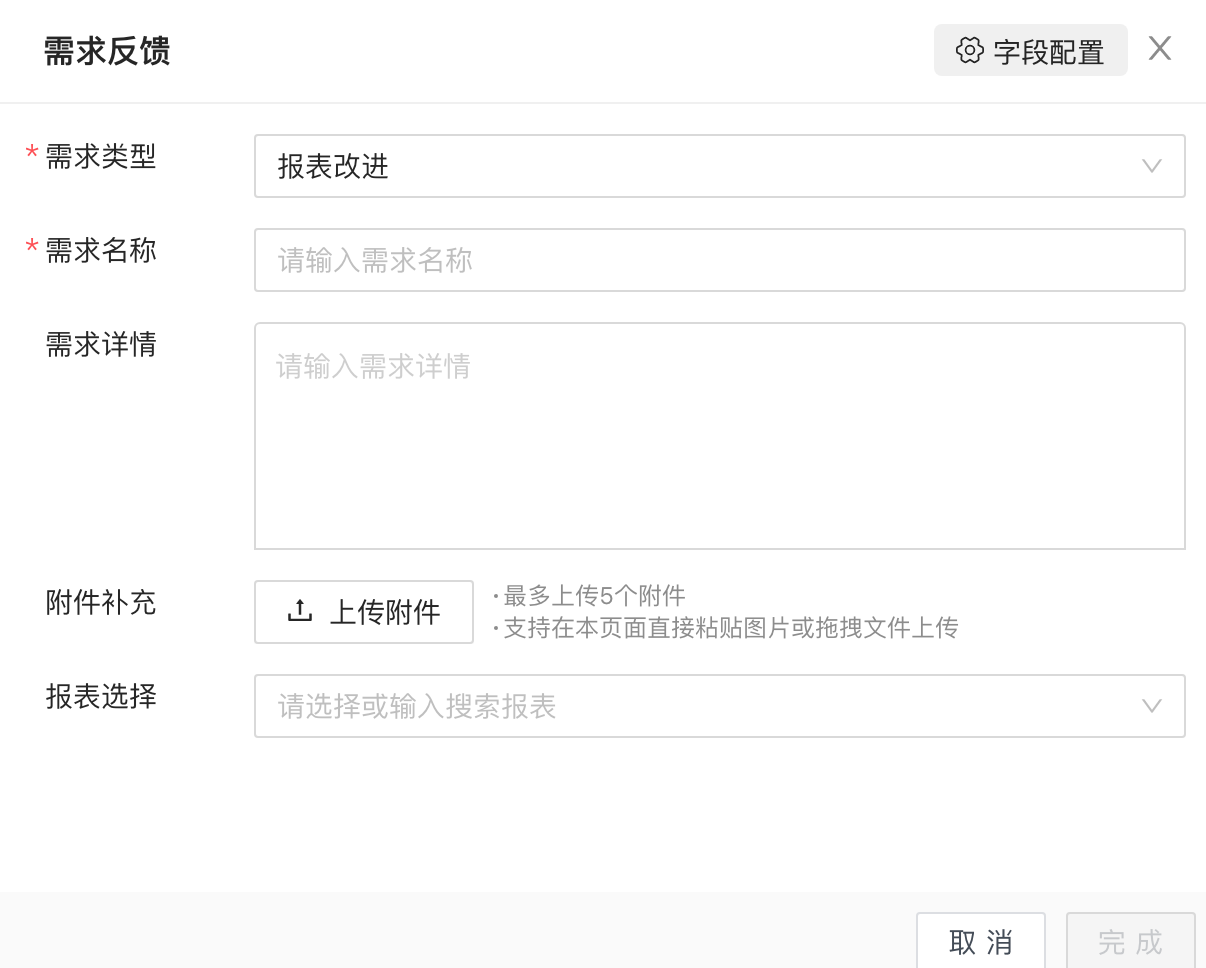Image resolution: width=1206 pixels, height=968 pixels.
Task: Click the chevron arrow in 需求类型 field
Action: coord(1151,166)
